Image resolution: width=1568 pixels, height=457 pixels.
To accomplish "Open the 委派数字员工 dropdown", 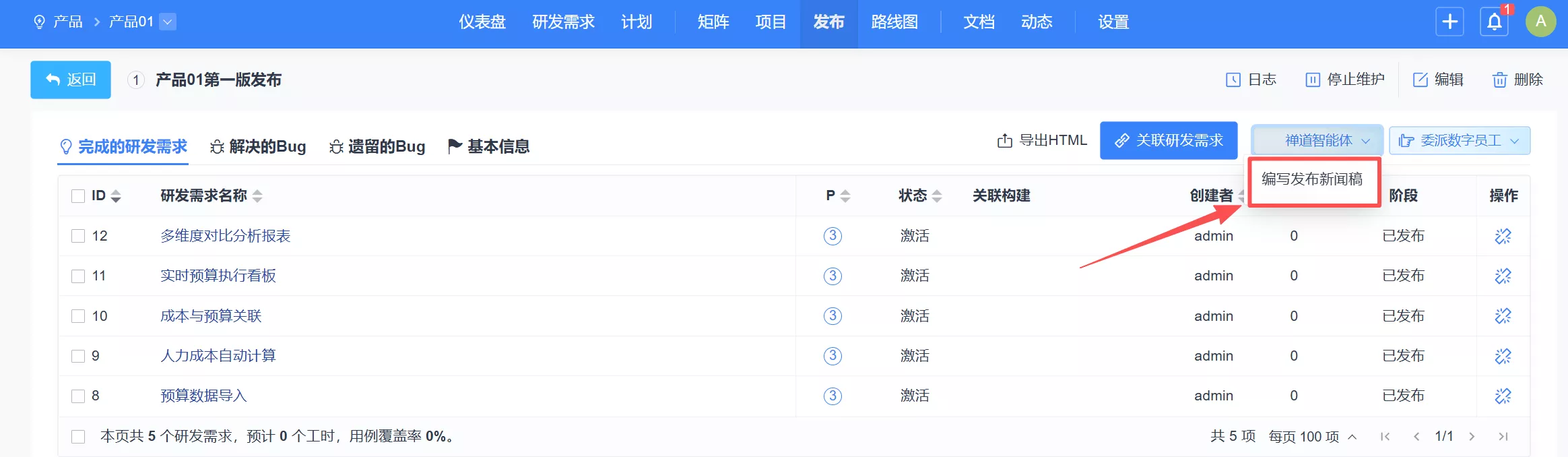I will 1460,141.
